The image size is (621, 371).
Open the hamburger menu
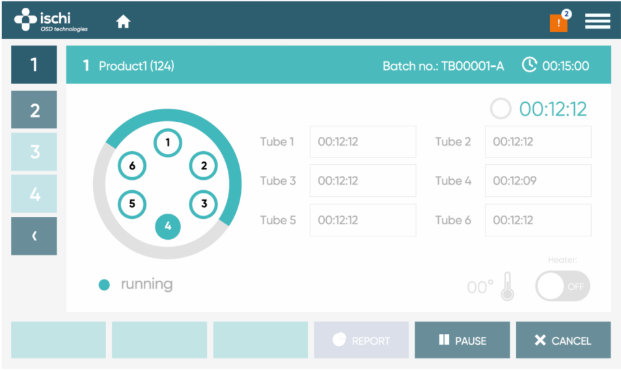597,21
